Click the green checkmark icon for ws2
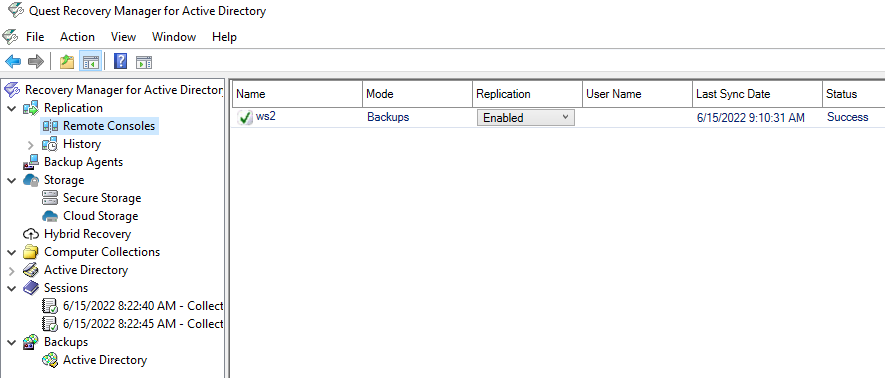888x378 pixels. [245, 118]
